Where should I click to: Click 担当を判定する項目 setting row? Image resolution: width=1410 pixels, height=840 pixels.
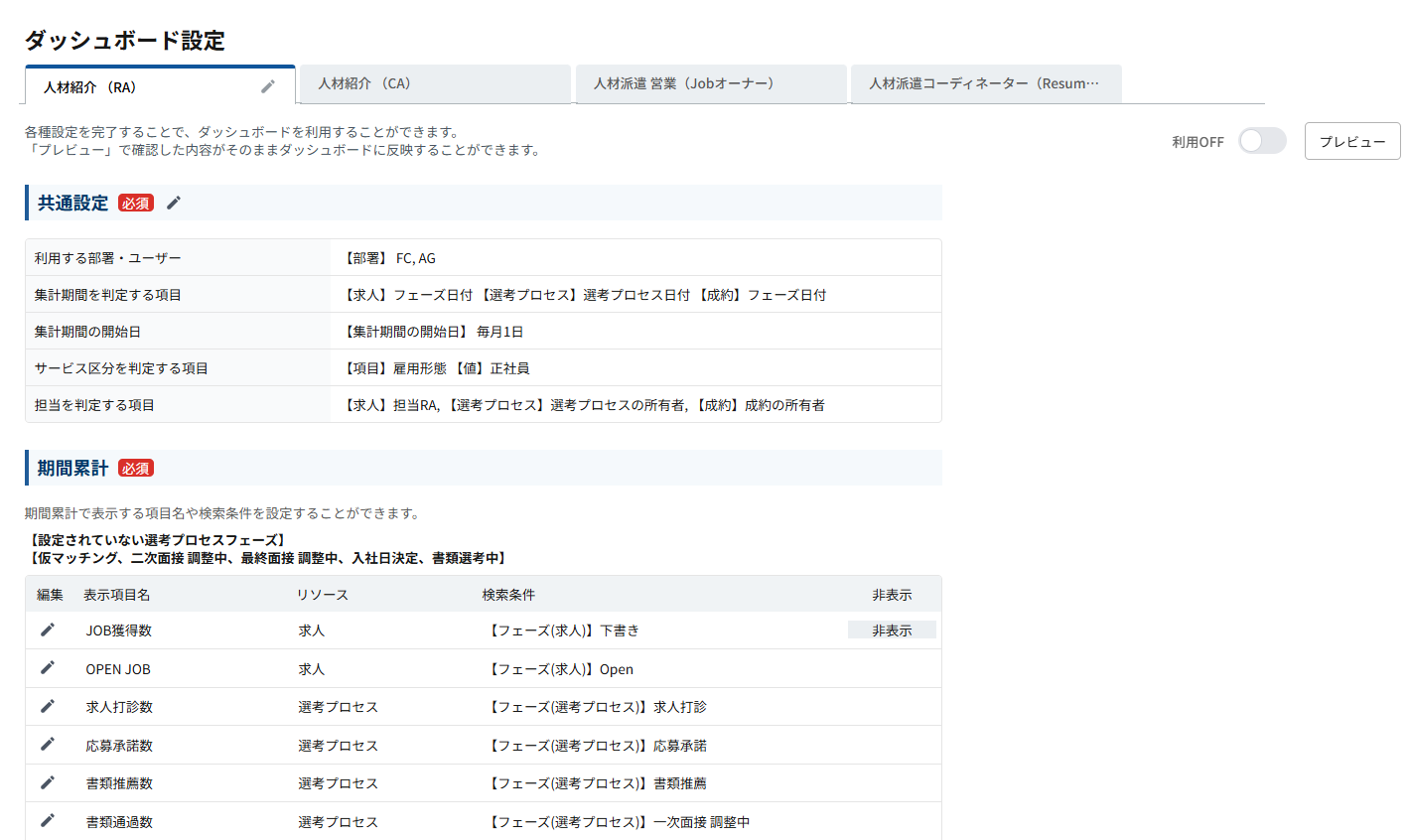[x=94, y=405]
